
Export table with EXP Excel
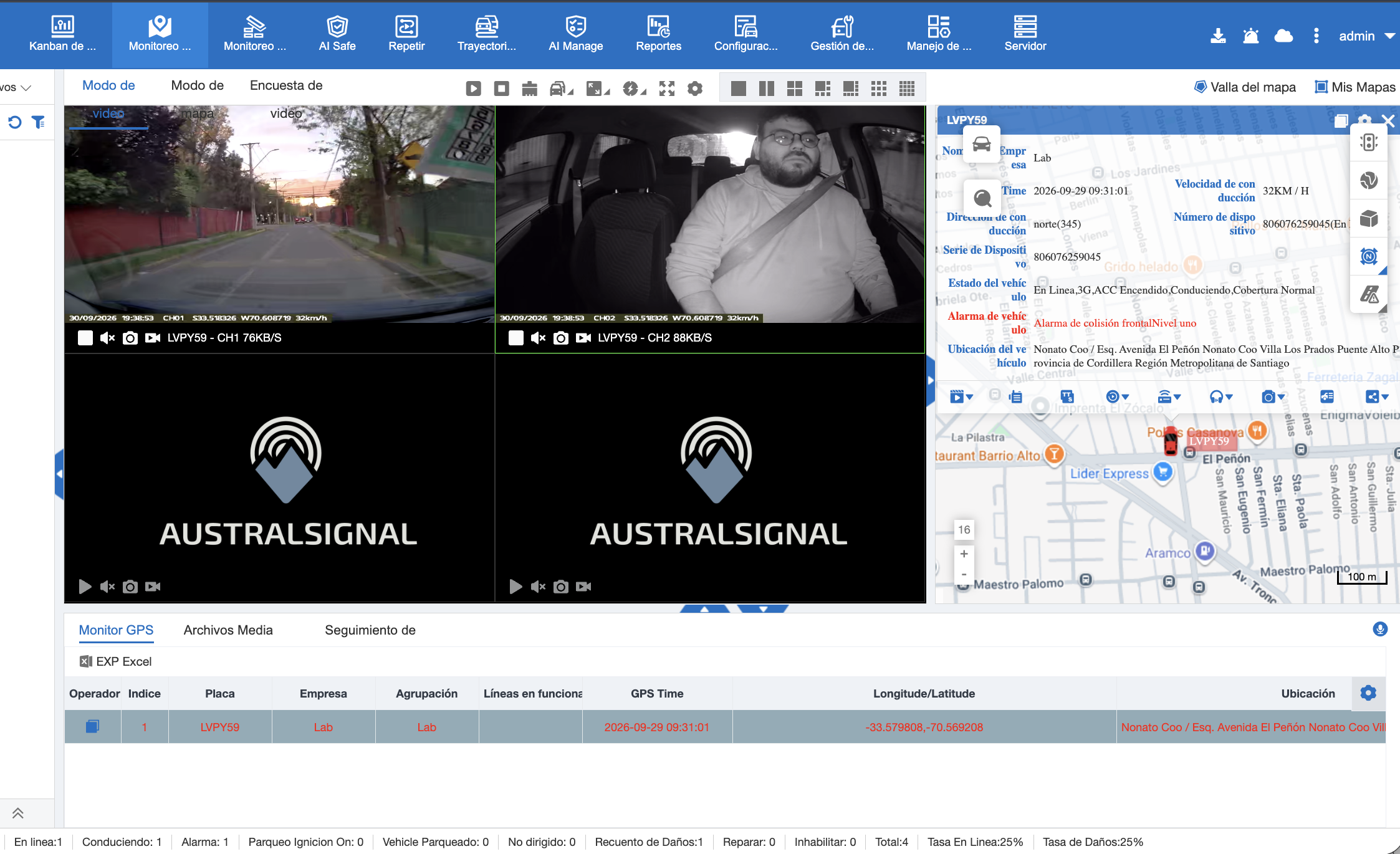click(x=116, y=661)
